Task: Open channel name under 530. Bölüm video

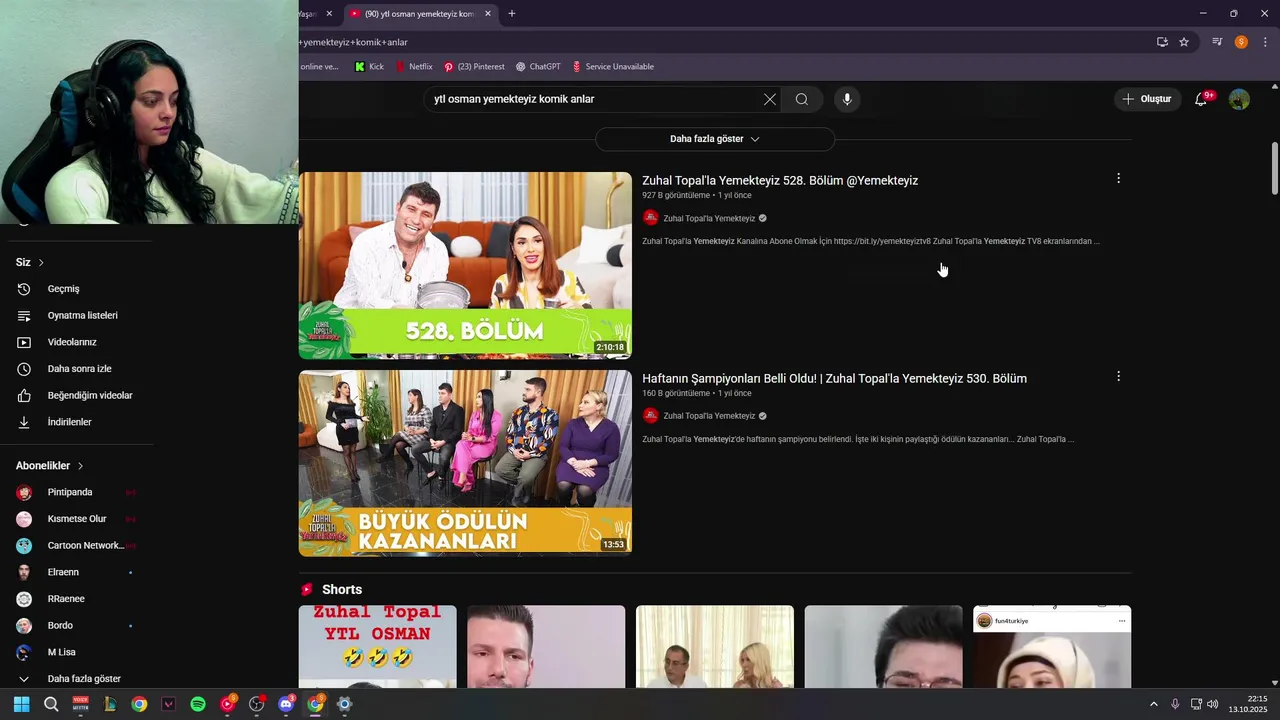Action: [709, 416]
